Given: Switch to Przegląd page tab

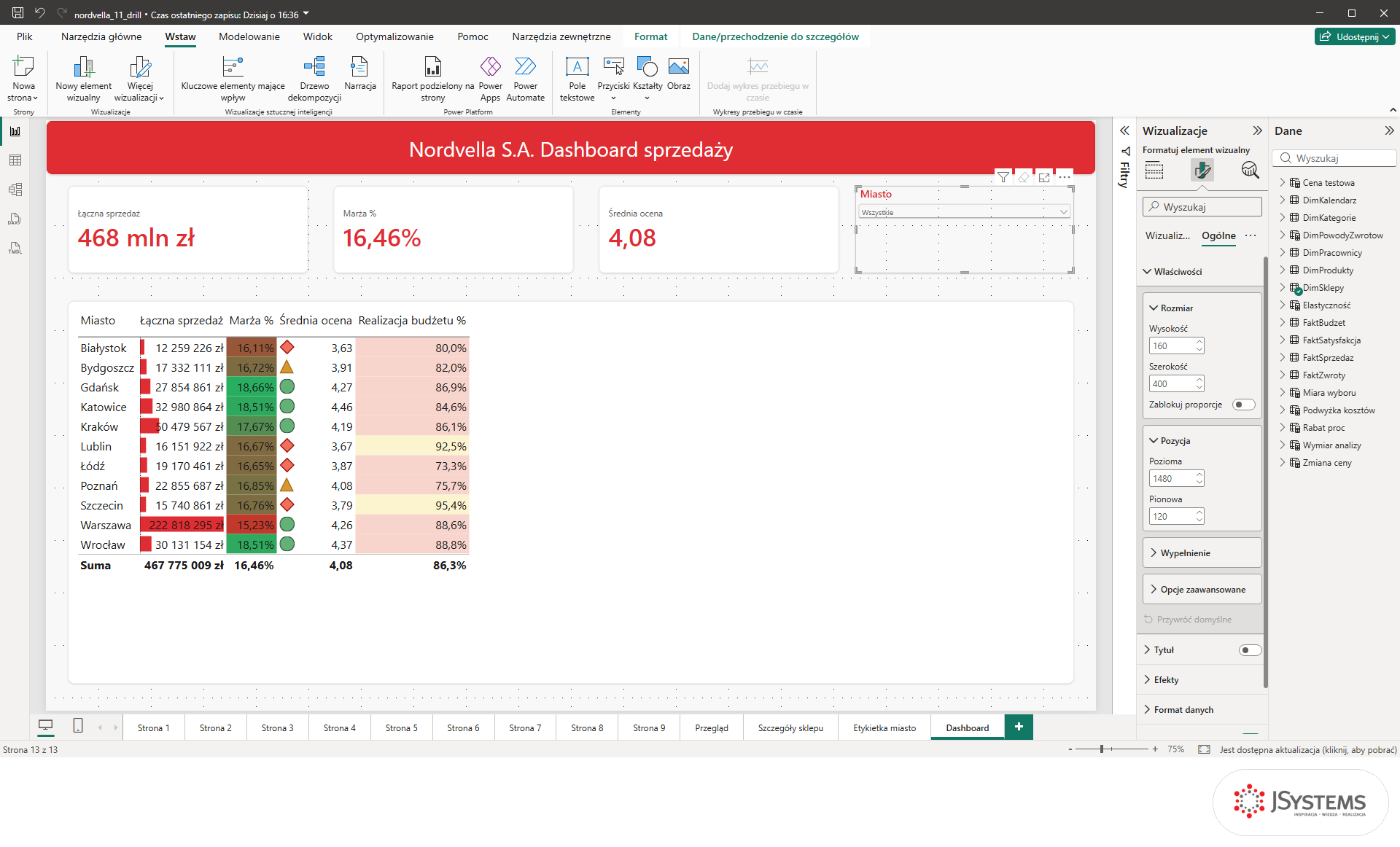Looking at the screenshot, I should (x=712, y=727).
